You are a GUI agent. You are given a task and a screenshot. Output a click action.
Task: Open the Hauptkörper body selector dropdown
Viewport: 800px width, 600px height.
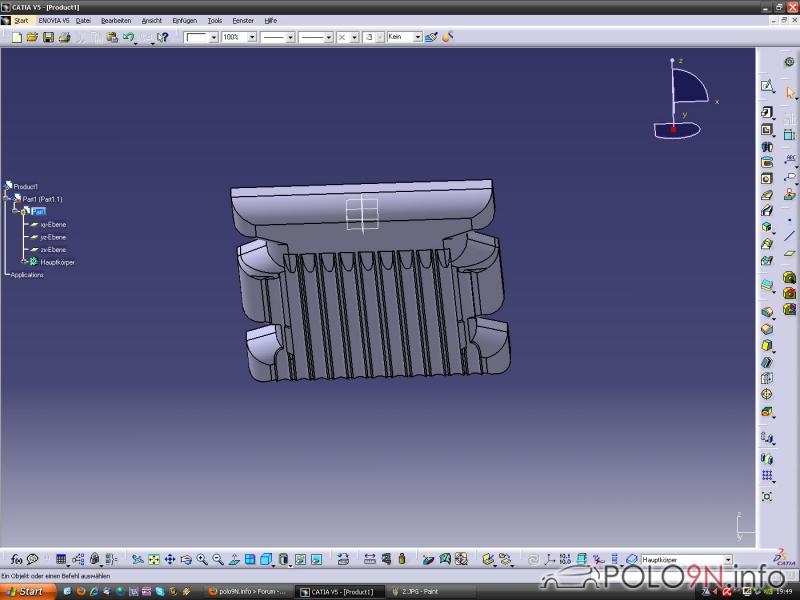click(728, 559)
